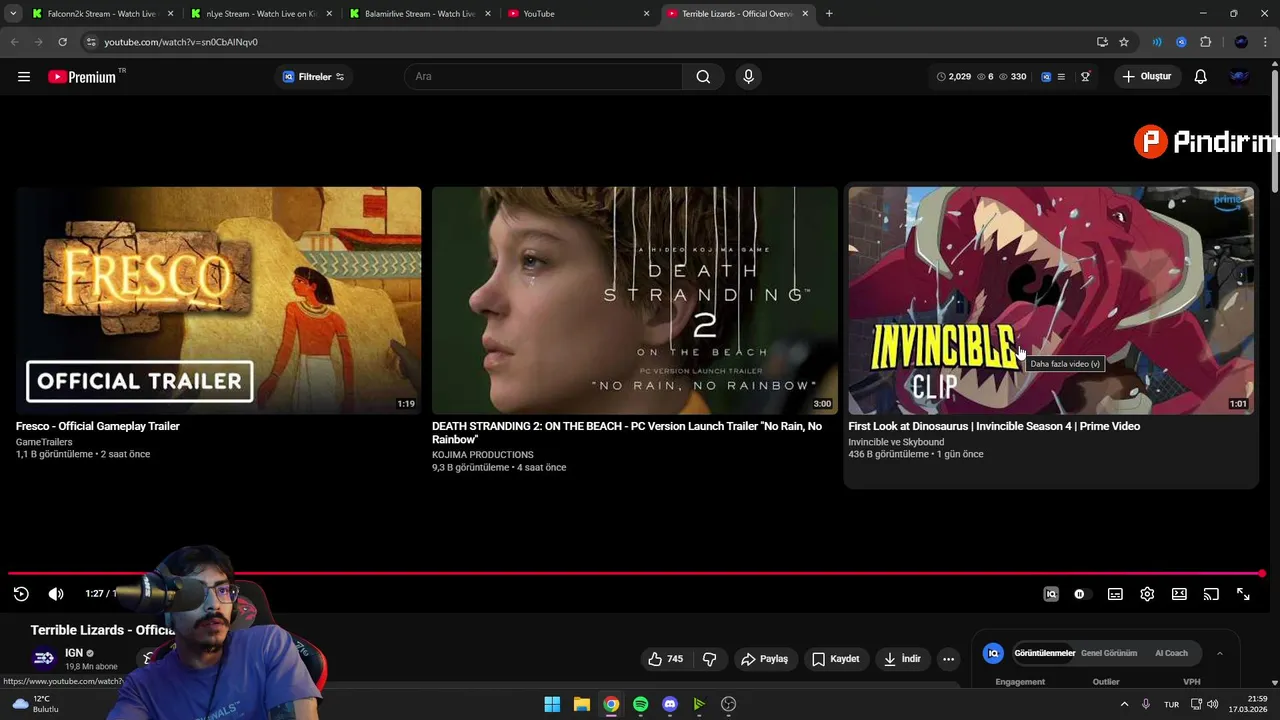The image size is (1280, 720).
Task: Collapse the vidIQ panel chevron
Action: coord(1219,653)
